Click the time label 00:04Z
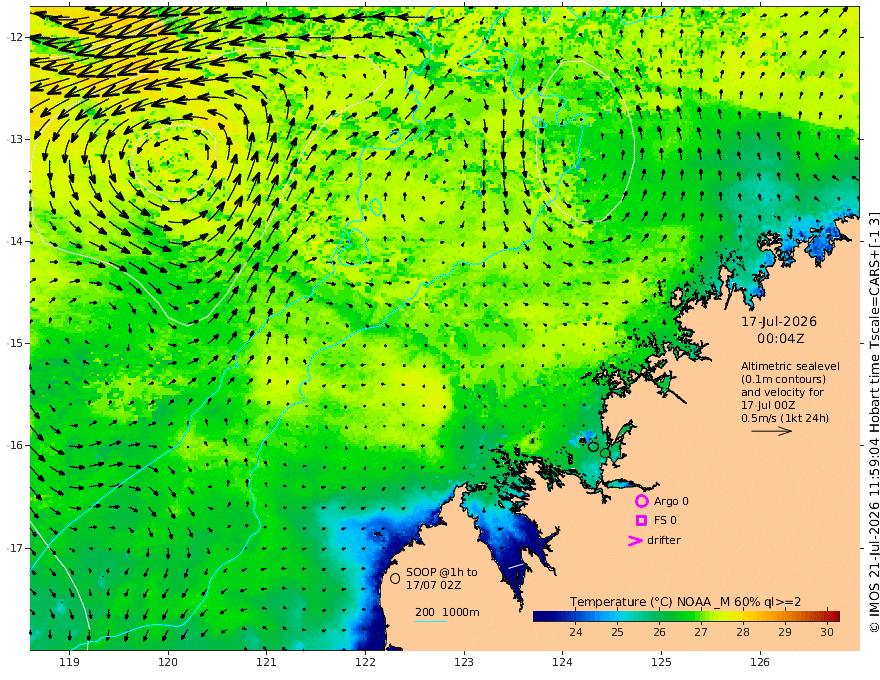This screenshot has width=880, height=680. tap(781, 339)
